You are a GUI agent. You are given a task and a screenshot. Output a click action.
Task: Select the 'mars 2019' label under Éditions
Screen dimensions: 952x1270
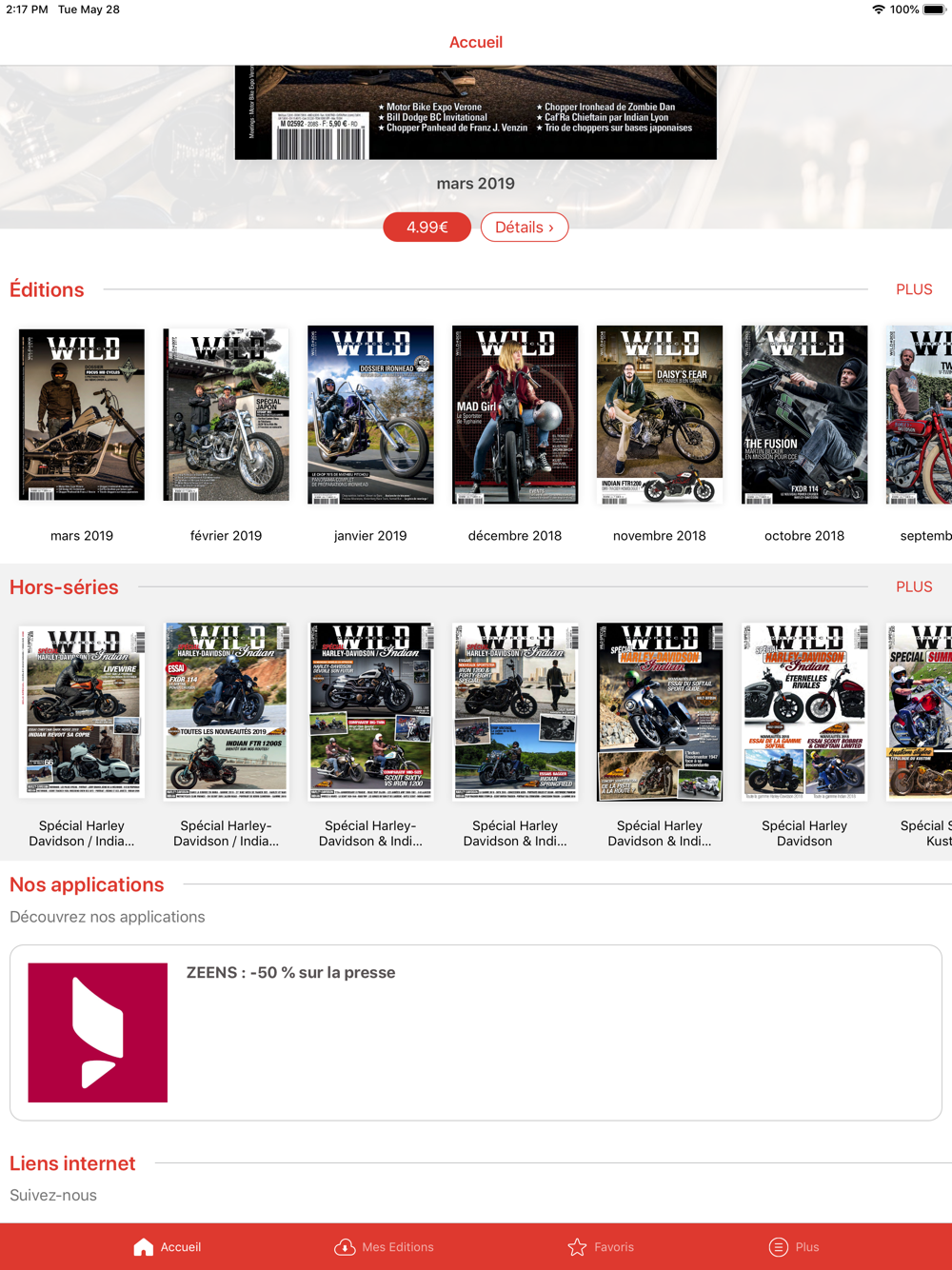pos(82,536)
